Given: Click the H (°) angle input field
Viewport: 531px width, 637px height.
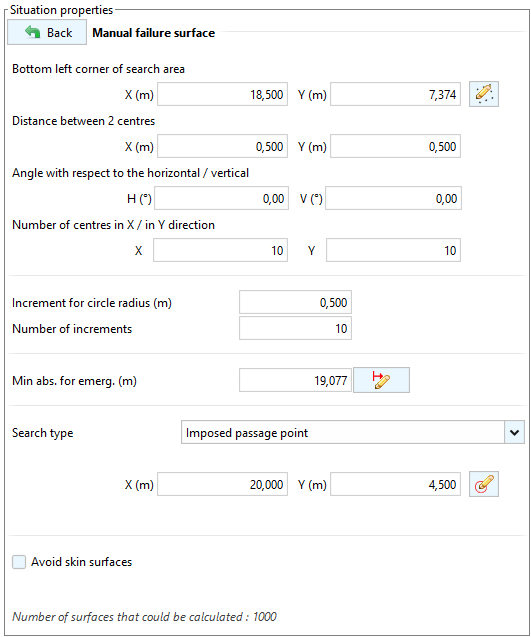Looking at the screenshot, I should 221,198.
